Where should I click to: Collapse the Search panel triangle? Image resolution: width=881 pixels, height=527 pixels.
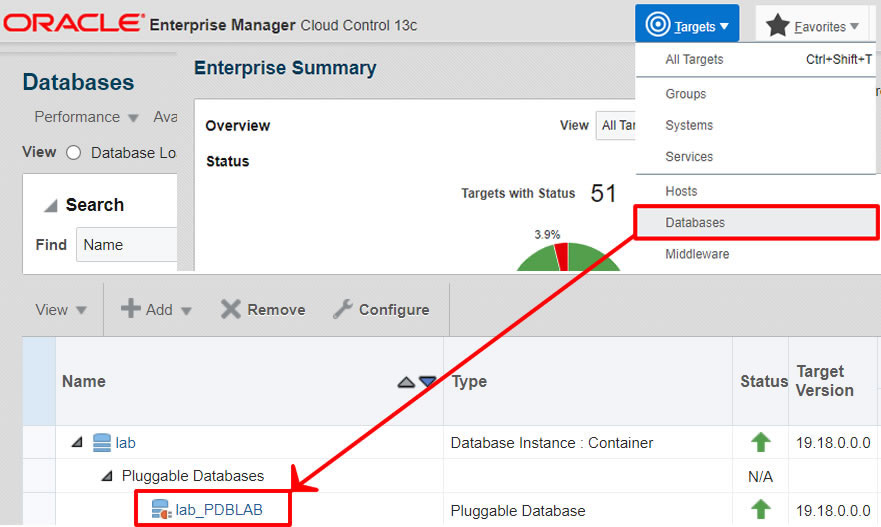(x=51, y=206)
